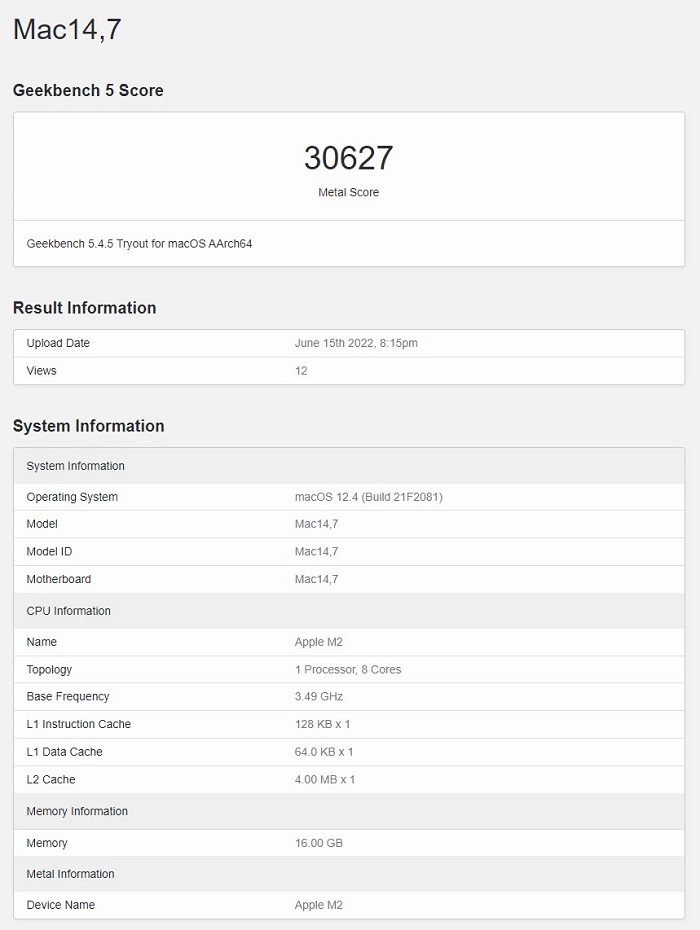Image resolution: width=700 pixels, height=930 pixels.
Task: Select Apple M2 value in Device Name row
Action: (319, 905)
